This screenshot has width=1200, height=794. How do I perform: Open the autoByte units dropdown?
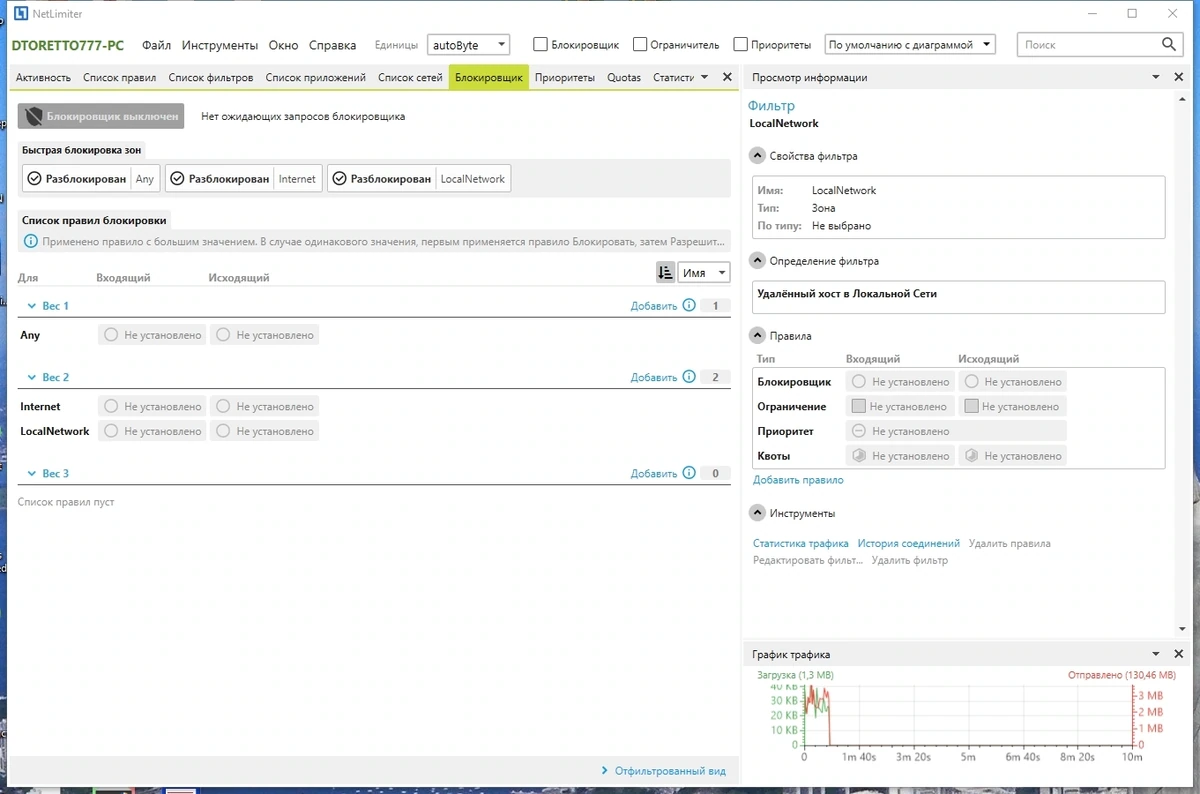[468, 45]
